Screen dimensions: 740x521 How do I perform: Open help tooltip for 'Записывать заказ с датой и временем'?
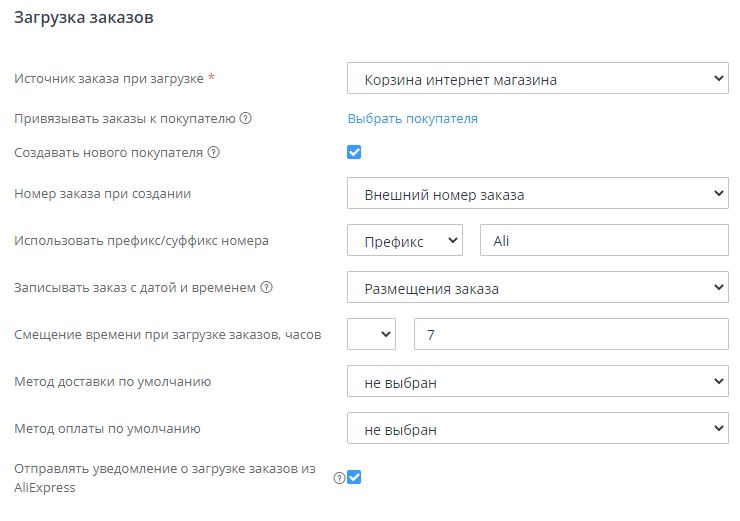pos(266,288)
